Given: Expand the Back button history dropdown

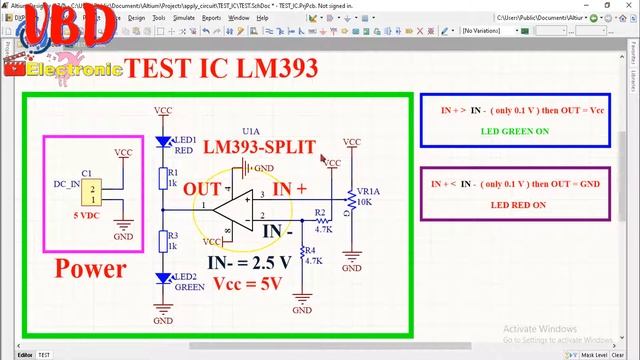Looking at the screenshot, I should (x=602, y=18).
